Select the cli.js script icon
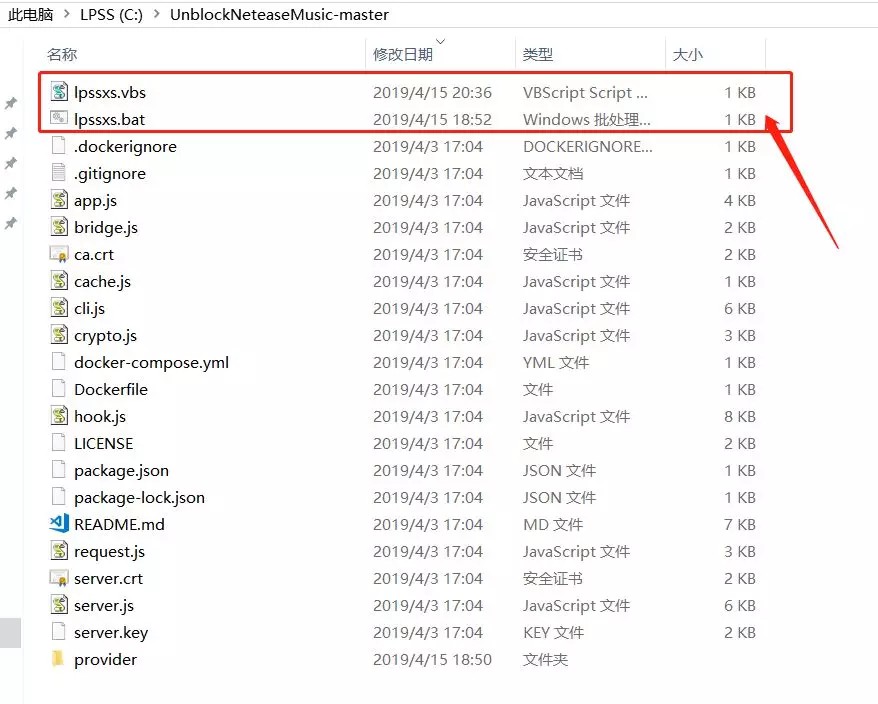Screen dimensions: 878x704 tap(59, 307)
